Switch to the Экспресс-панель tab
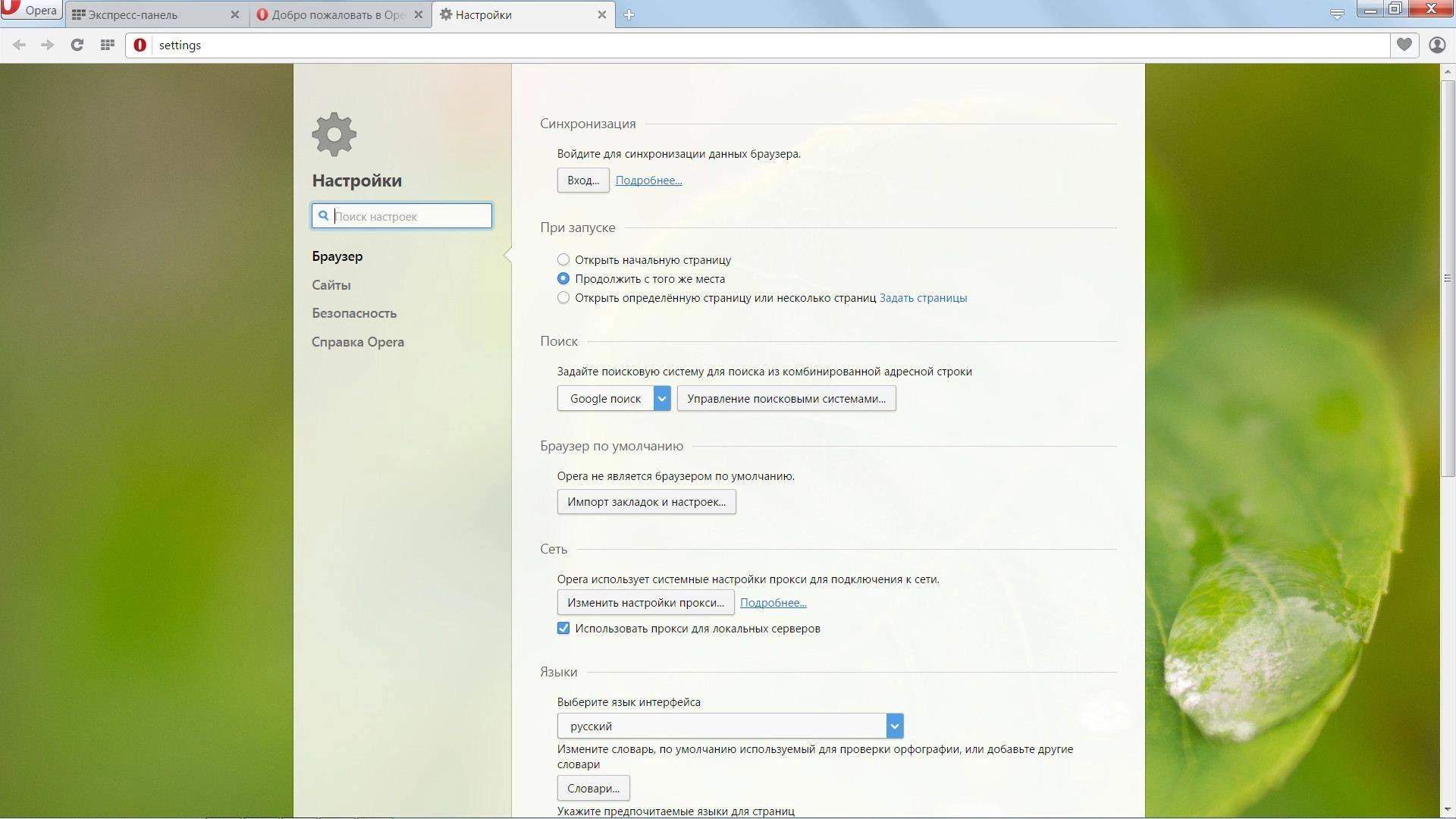The image size is (1456, 819). coord(156,14)
